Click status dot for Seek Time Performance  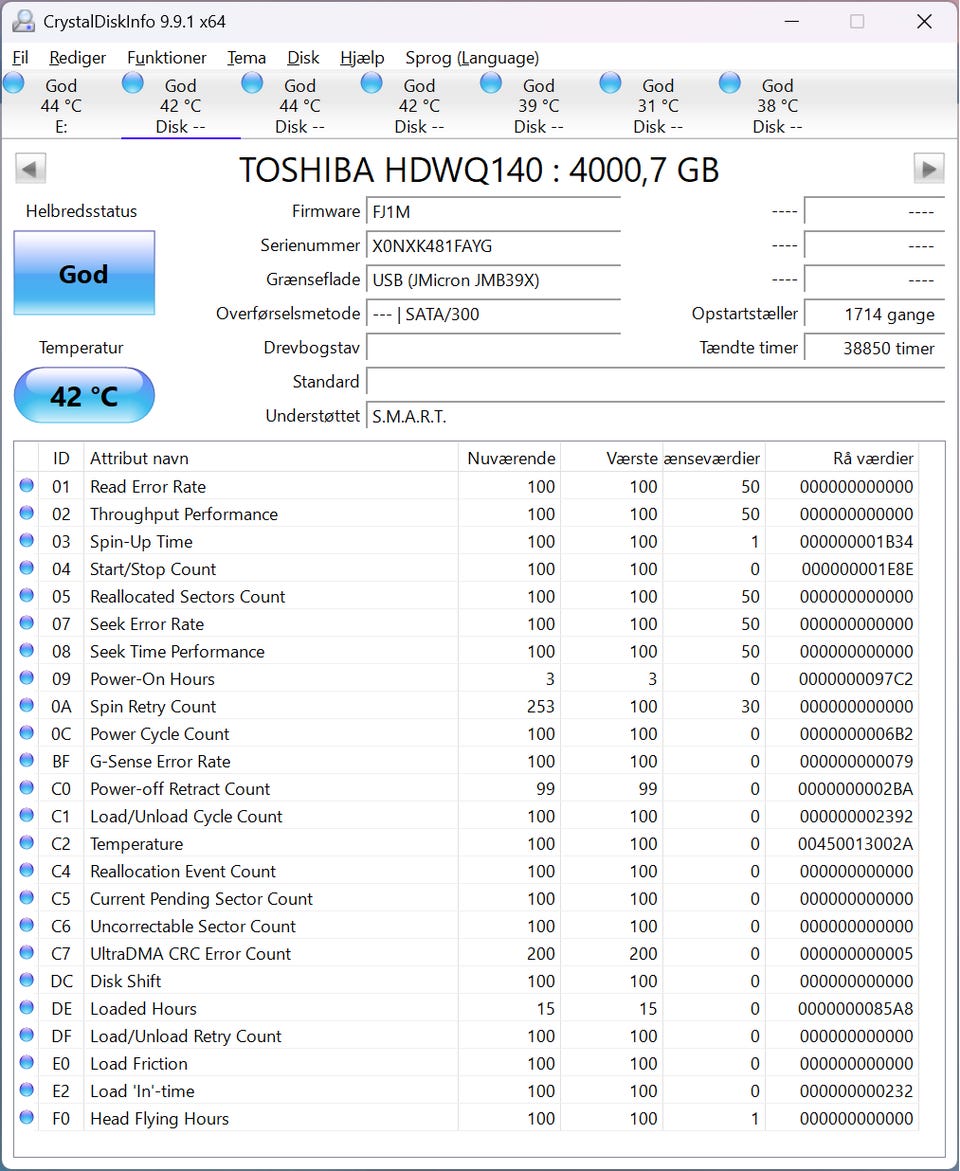pos(27,650)
